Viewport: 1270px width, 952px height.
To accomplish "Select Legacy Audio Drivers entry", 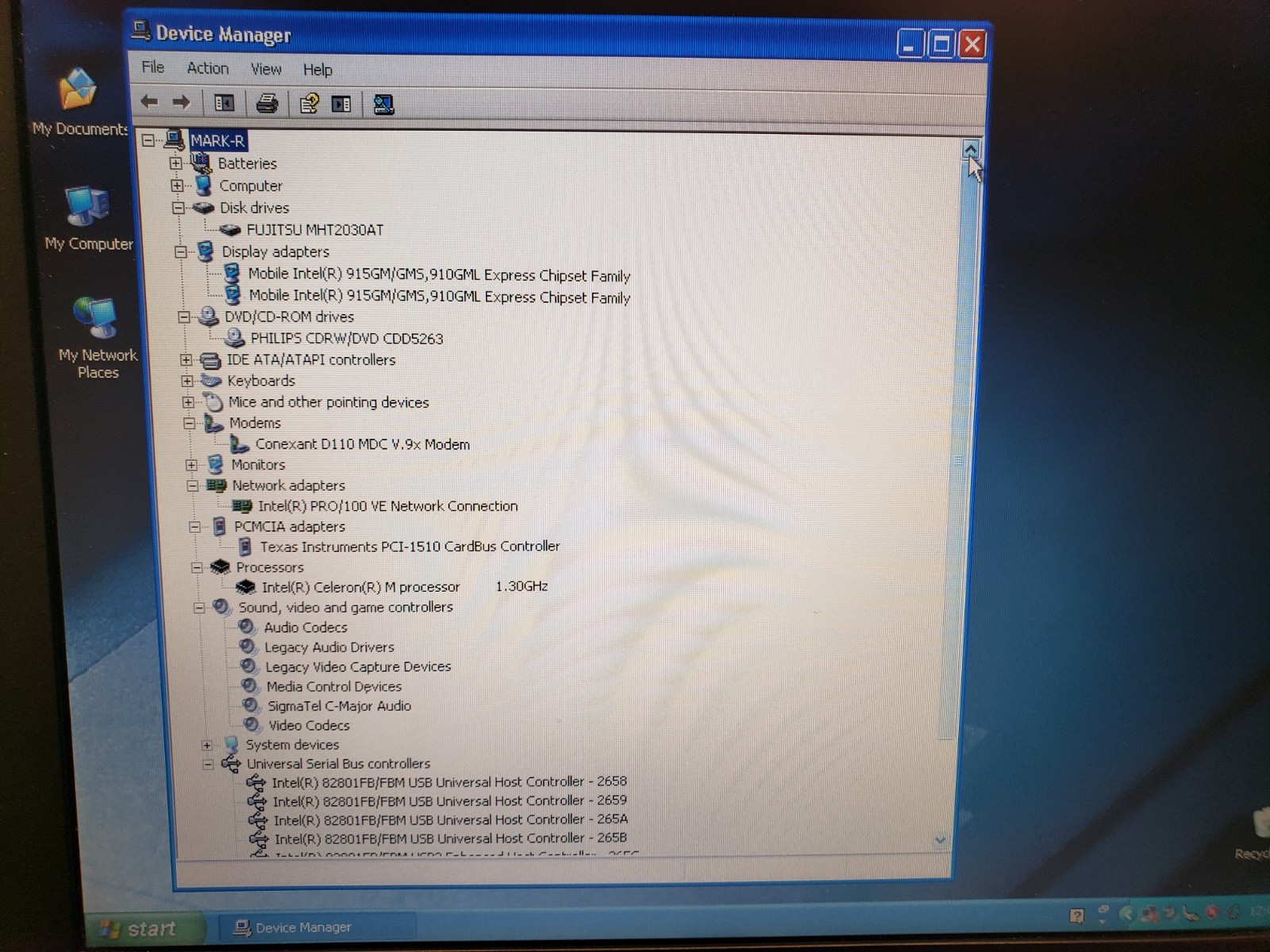I will point(329,647).
